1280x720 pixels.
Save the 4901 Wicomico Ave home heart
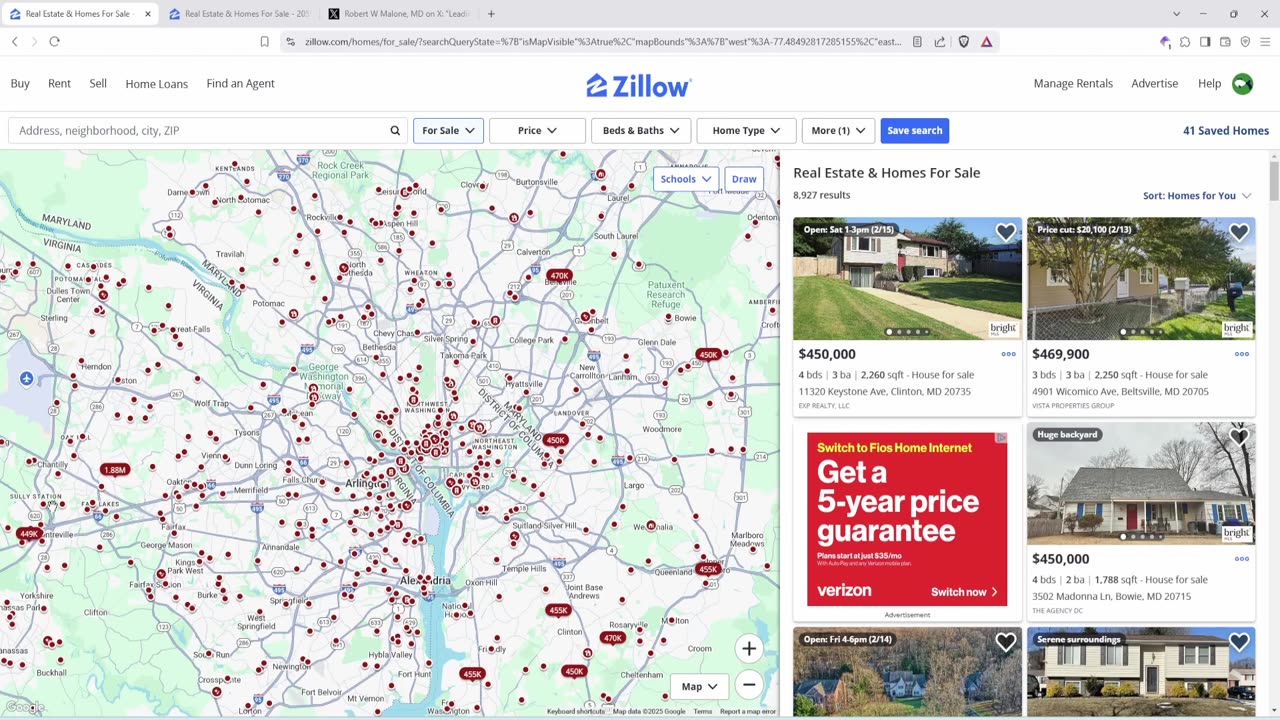coord(1239,233)
